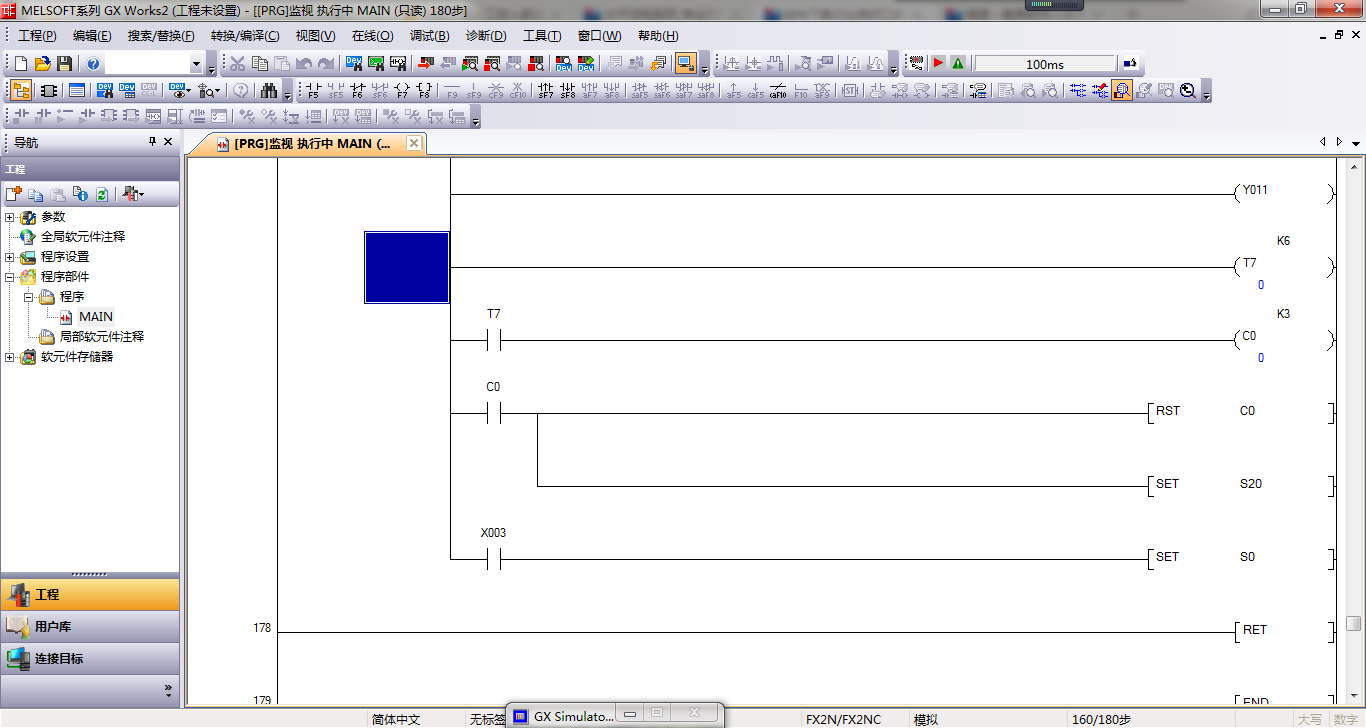Select the MAIN program monitoring tab
This screenshot has width=1366, height=728.
click(x=310, y=144)
